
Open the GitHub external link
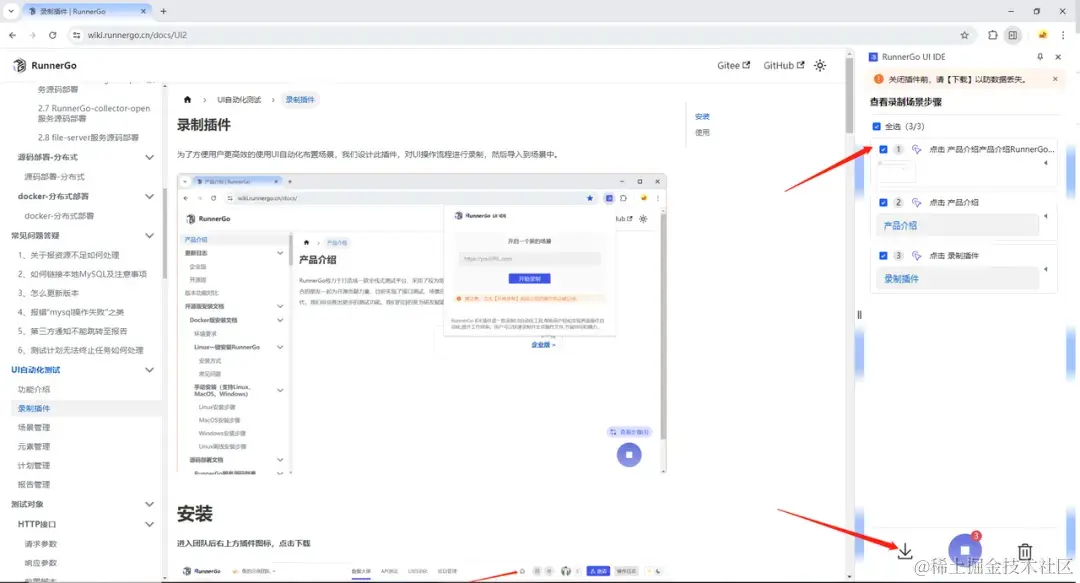click(x=784, y=65)
